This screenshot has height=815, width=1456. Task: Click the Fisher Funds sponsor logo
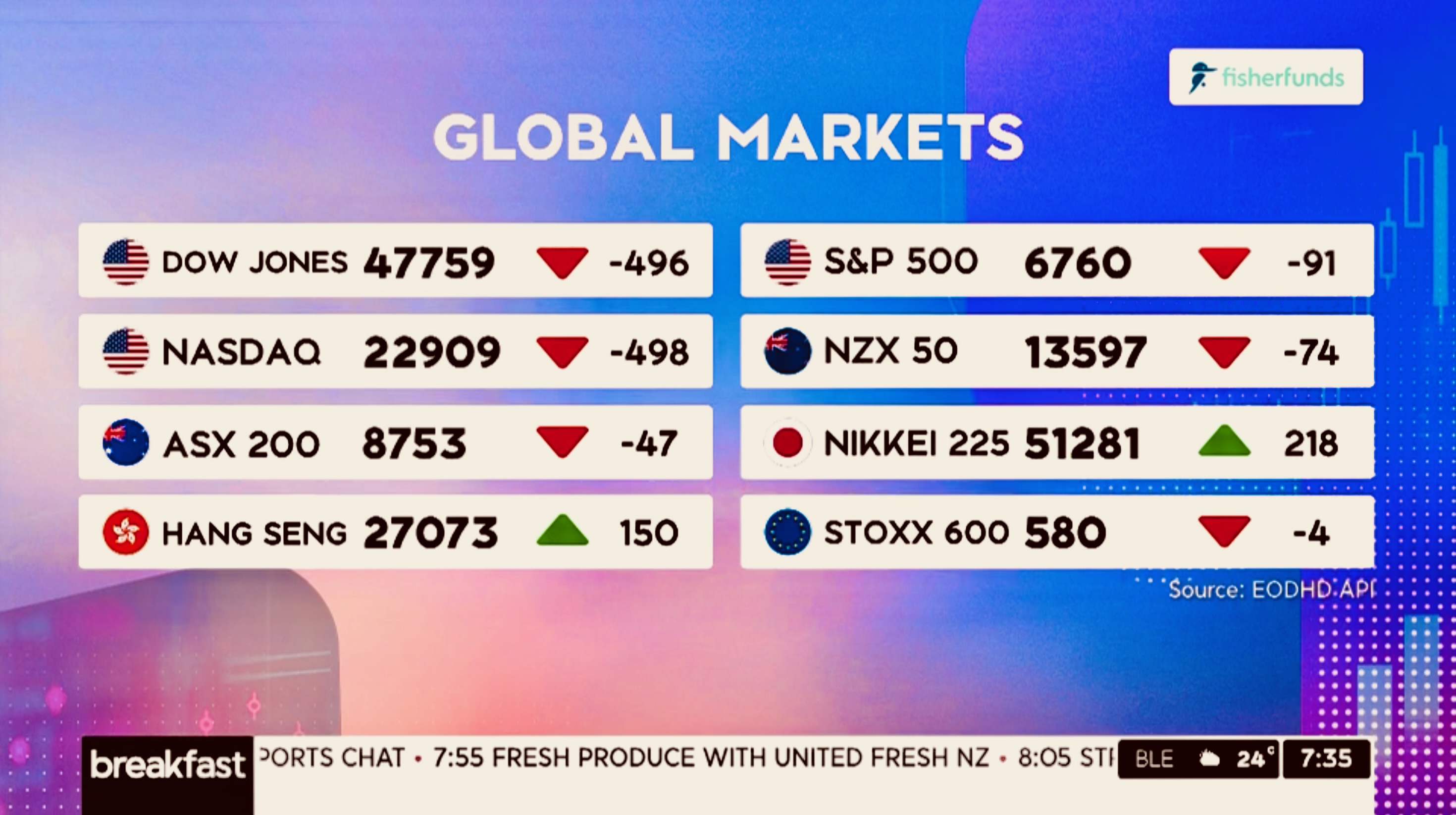pos(1265,77)
